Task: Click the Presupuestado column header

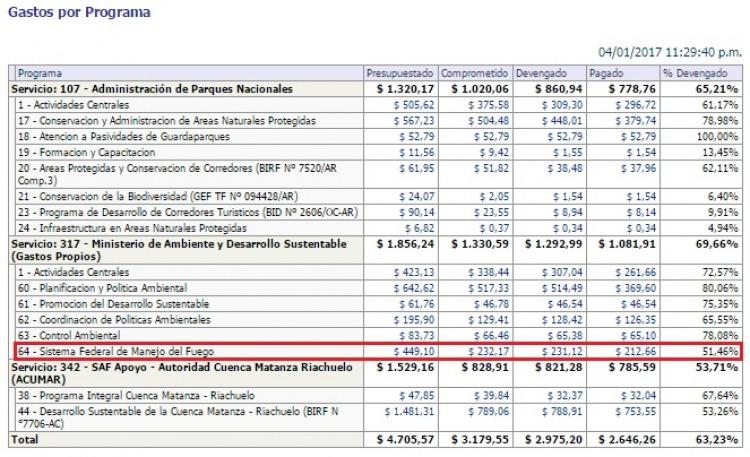Action: click(400, 73)
